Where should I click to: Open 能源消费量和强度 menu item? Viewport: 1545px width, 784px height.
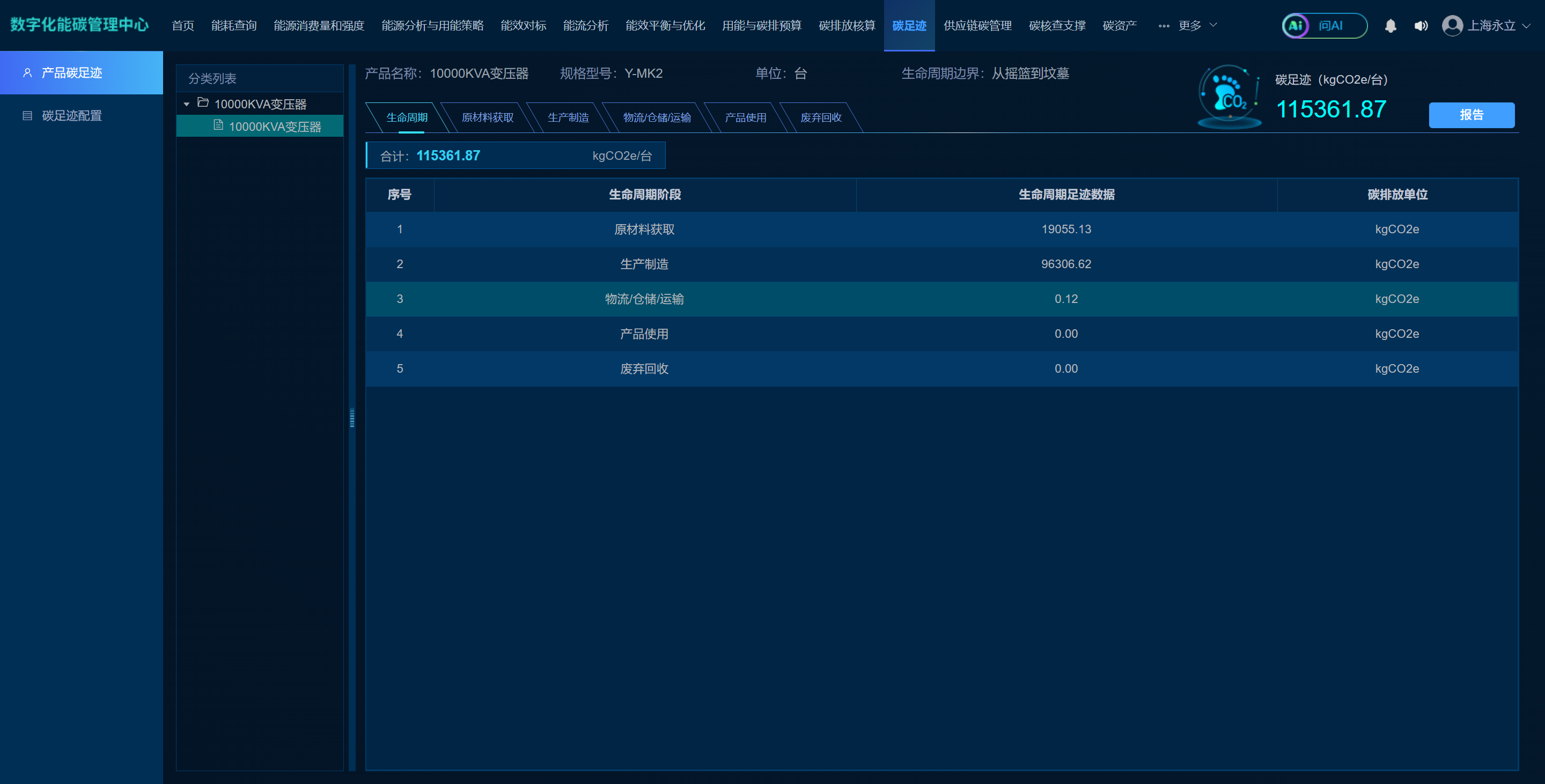[x=319, y=26]
